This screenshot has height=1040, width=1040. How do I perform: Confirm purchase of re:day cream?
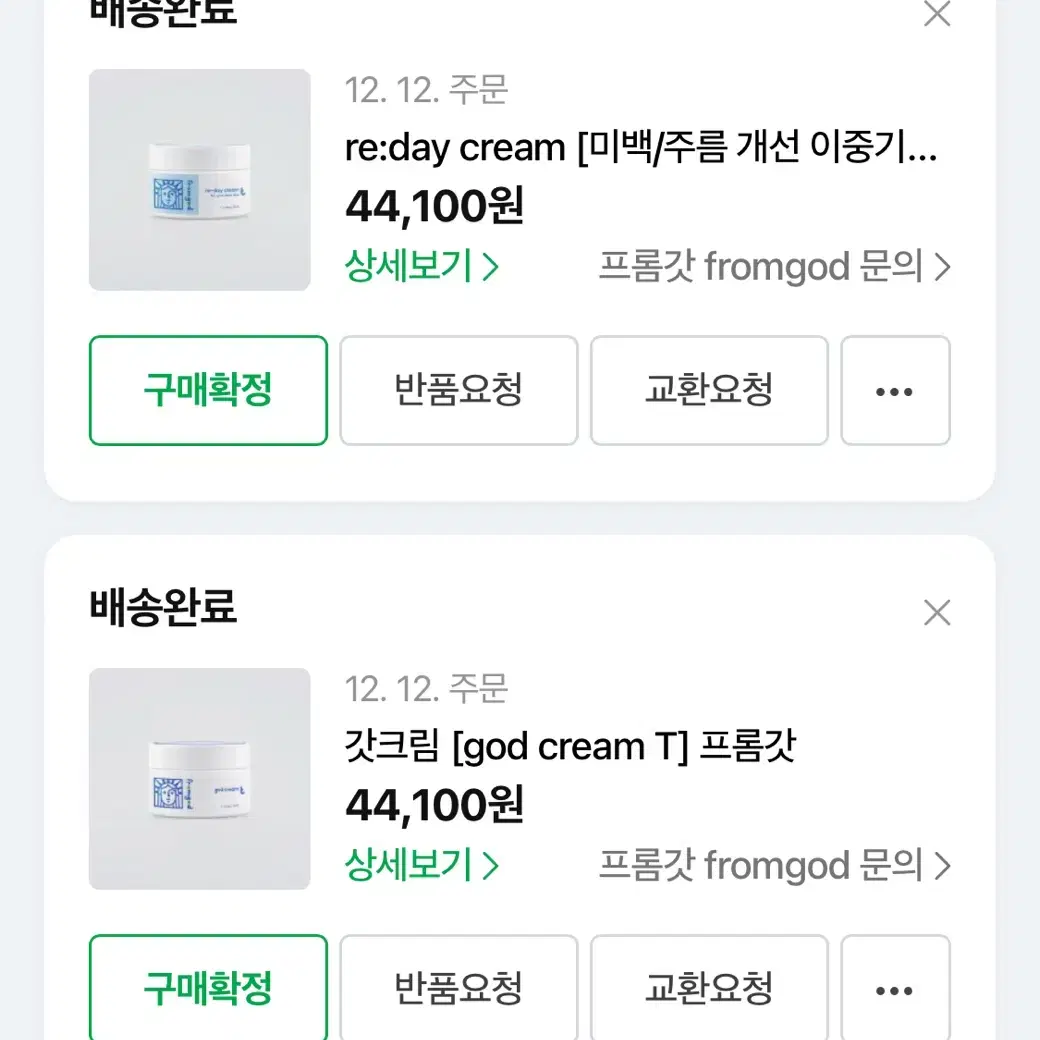tap(208, 391)
